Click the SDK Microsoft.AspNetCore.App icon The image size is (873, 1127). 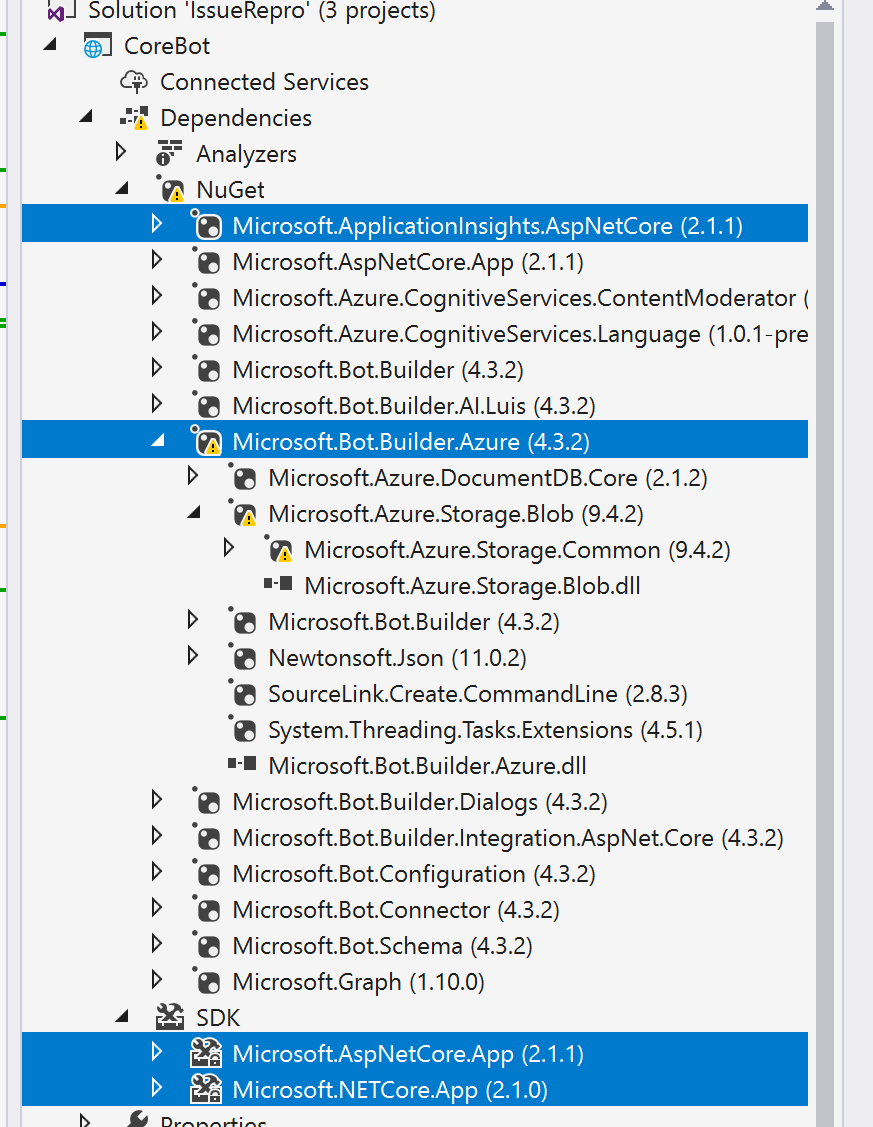[206, 1053]
